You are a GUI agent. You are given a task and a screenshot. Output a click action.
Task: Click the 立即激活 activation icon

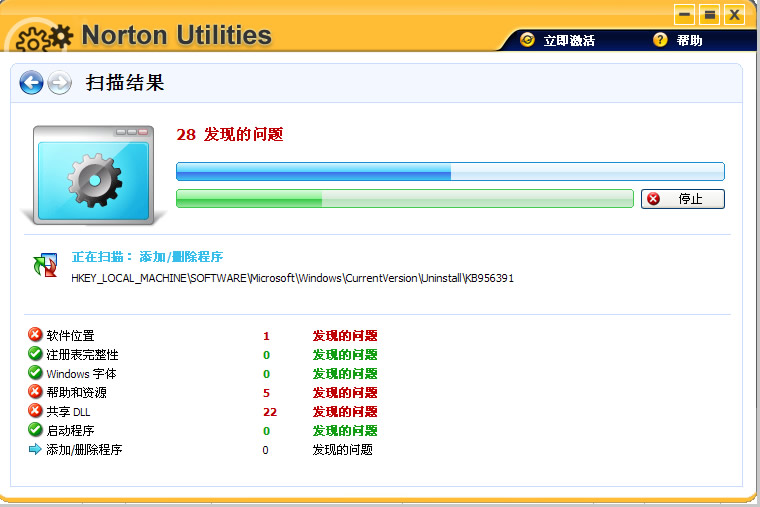click(x=527, y=40)
